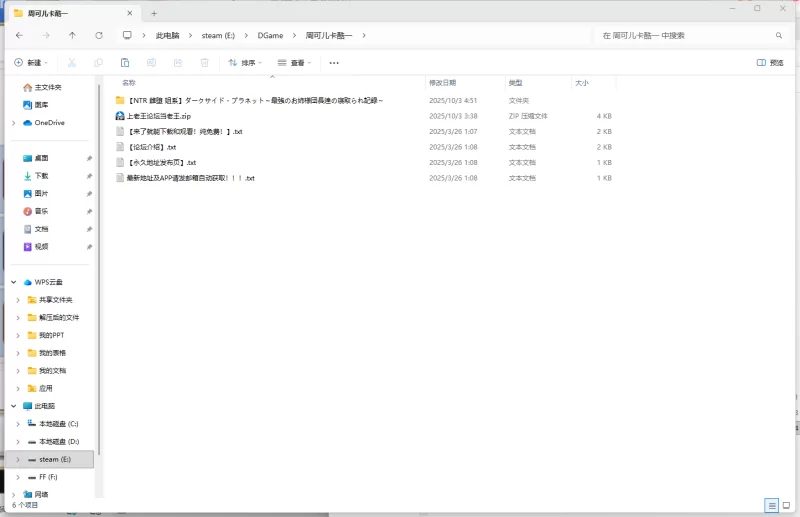Image resolution: width=800 pixels, height=517 pixels.
Task: Open the three-dot more options menu
Action: click(x=334, y=63)
